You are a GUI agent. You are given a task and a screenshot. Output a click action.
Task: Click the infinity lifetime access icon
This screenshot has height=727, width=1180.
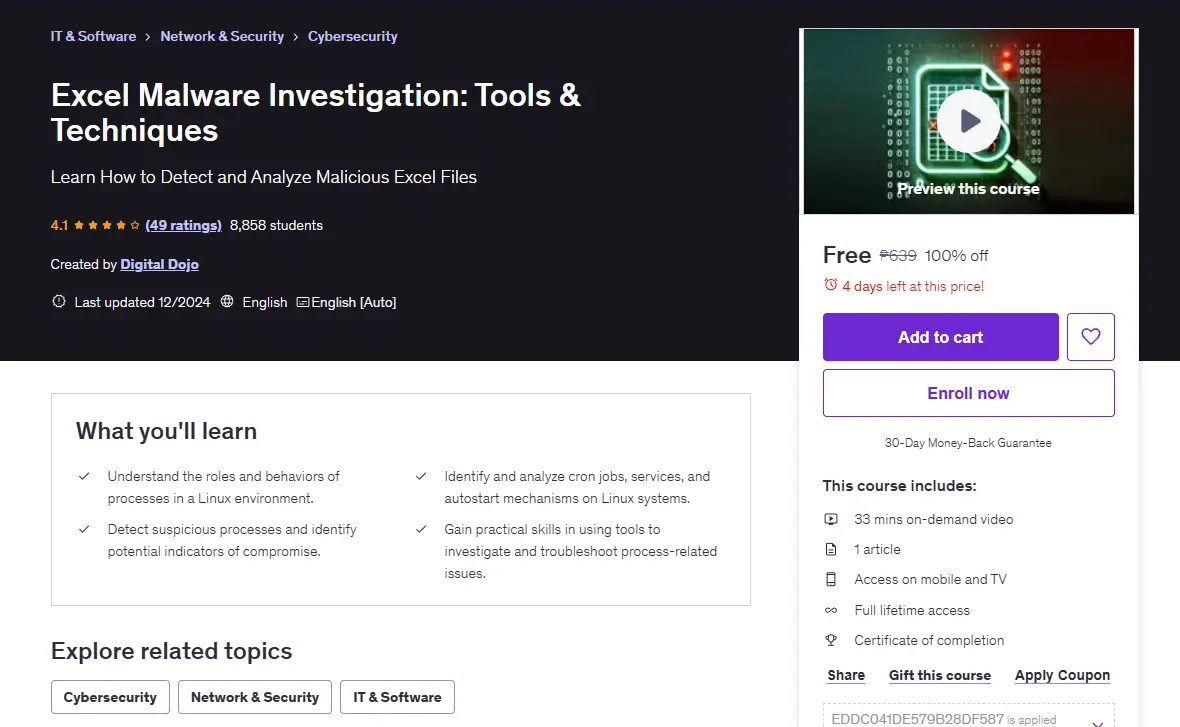[831, 610]
